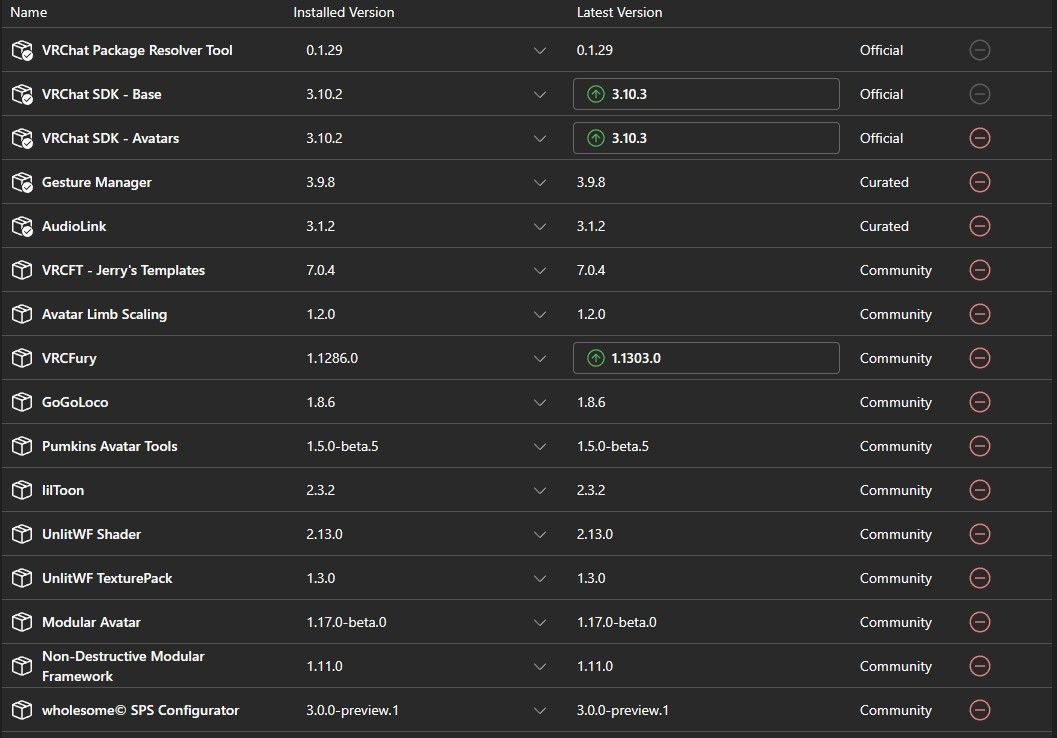The height and width of the screenshot is (738, 1057).
Task: Remove the AudioLink package
Action: 979,226
